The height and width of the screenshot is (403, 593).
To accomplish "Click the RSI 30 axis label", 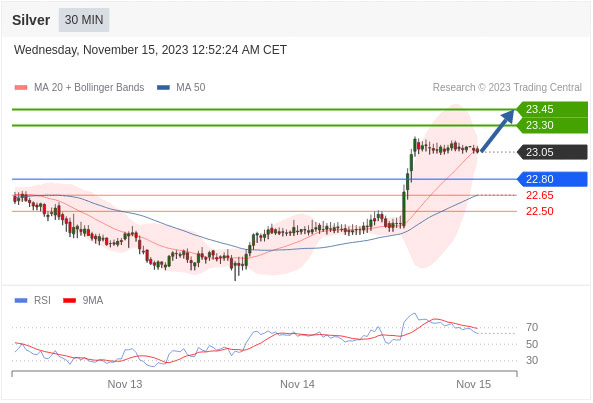I will (x=532, y=360).
